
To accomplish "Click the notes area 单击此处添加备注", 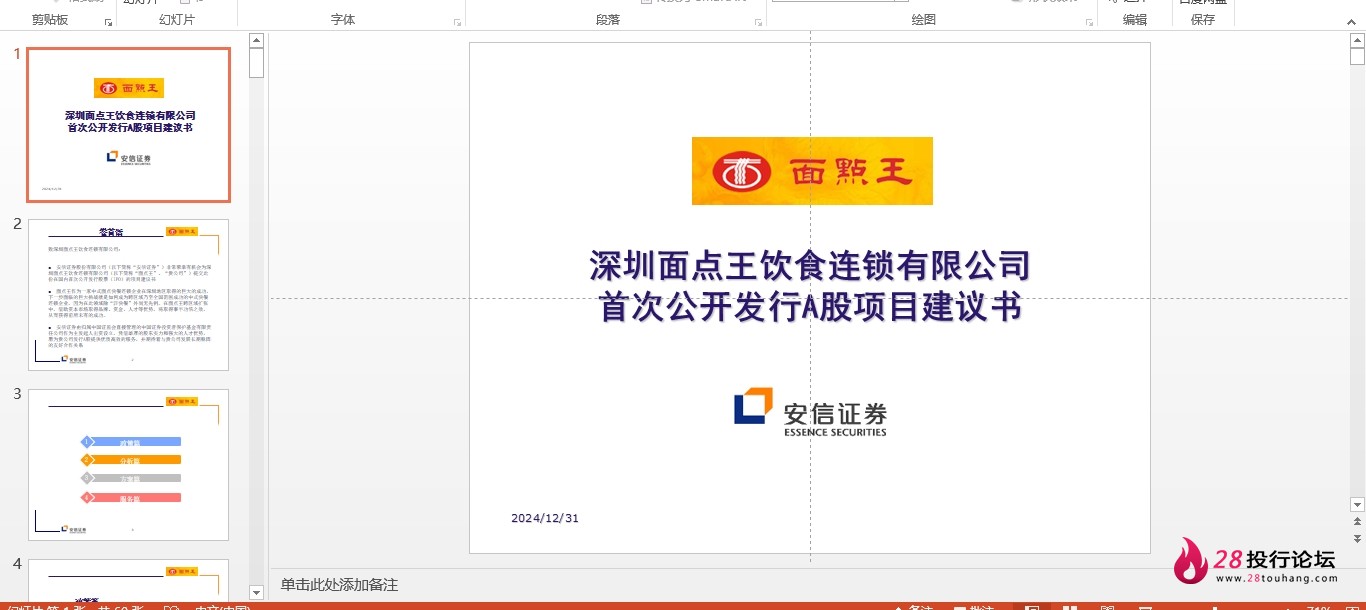I will pyautogui.click(x=339, y=585).
